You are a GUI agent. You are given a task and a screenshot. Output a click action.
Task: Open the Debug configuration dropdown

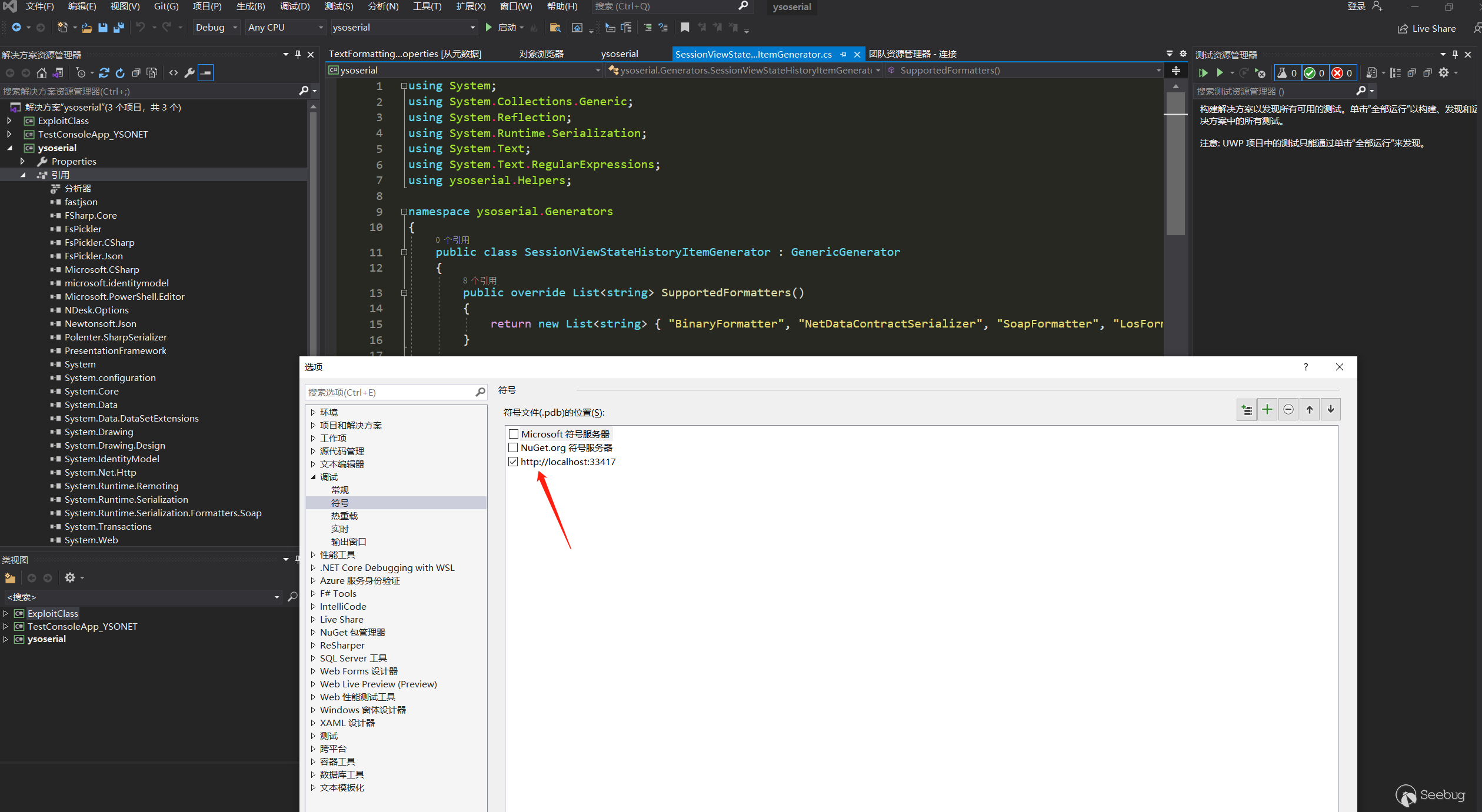(x=216, y=28)
